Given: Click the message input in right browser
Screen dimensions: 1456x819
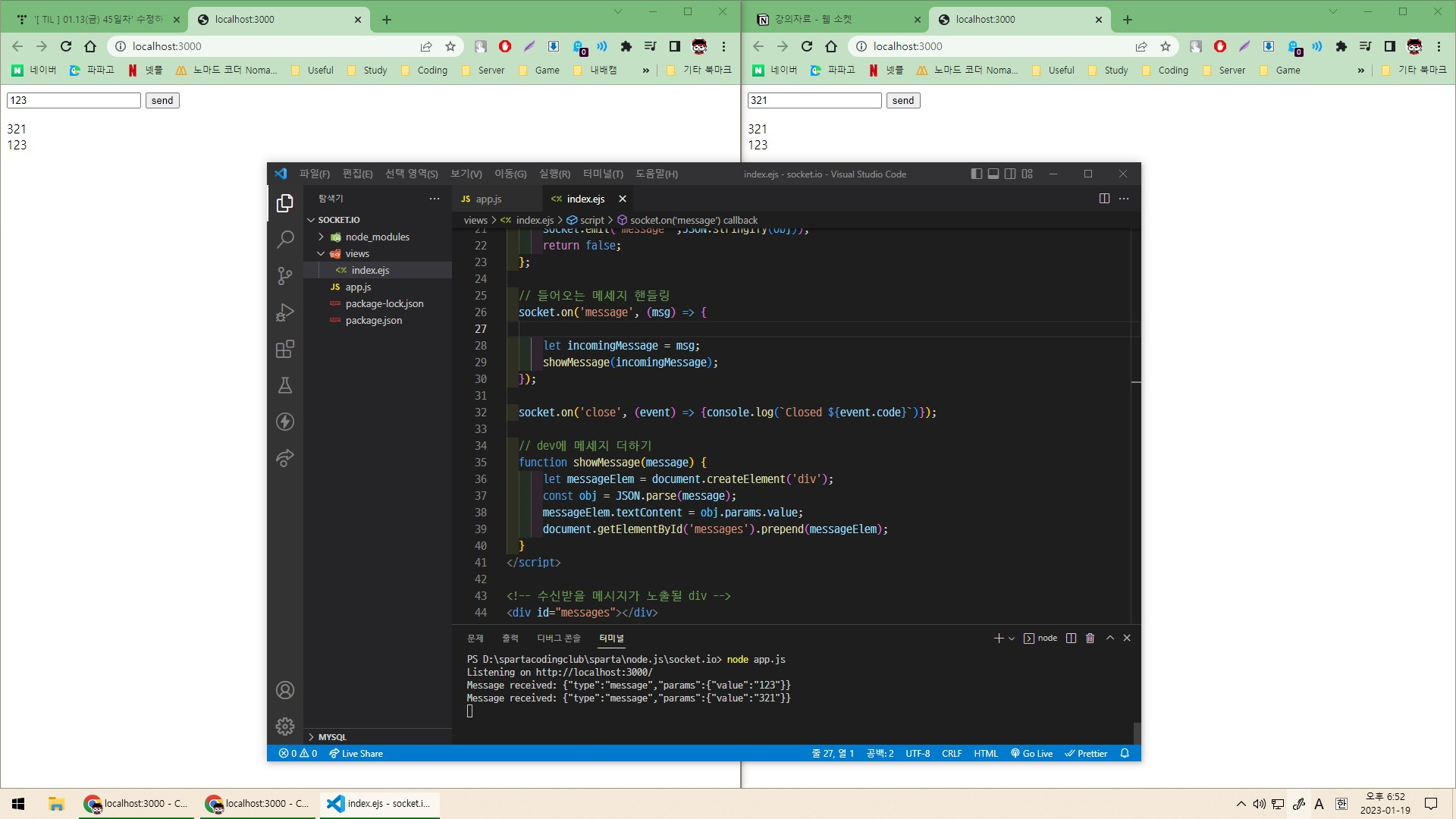Looking at the screenshot, I should [814, 101].
